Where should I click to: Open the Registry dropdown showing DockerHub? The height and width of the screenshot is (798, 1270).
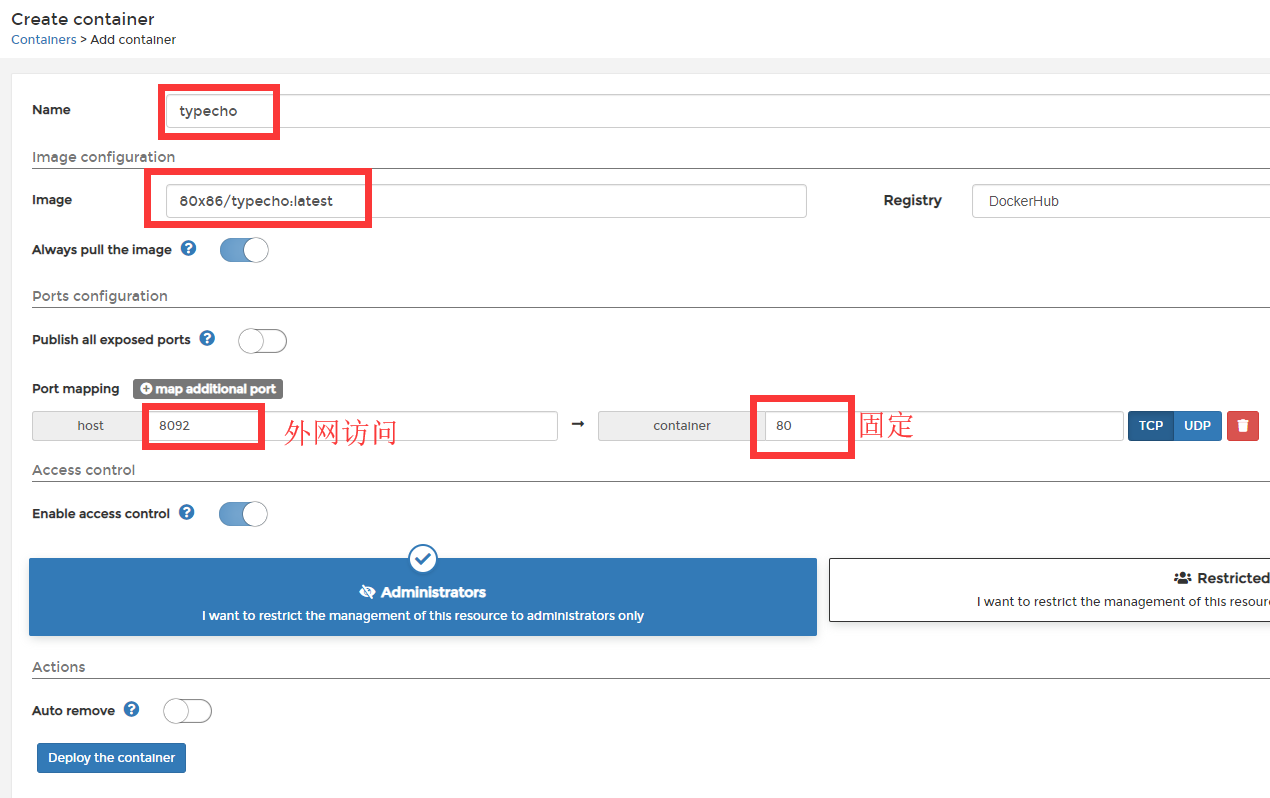pyautogui.click(x=1121, y=201)
